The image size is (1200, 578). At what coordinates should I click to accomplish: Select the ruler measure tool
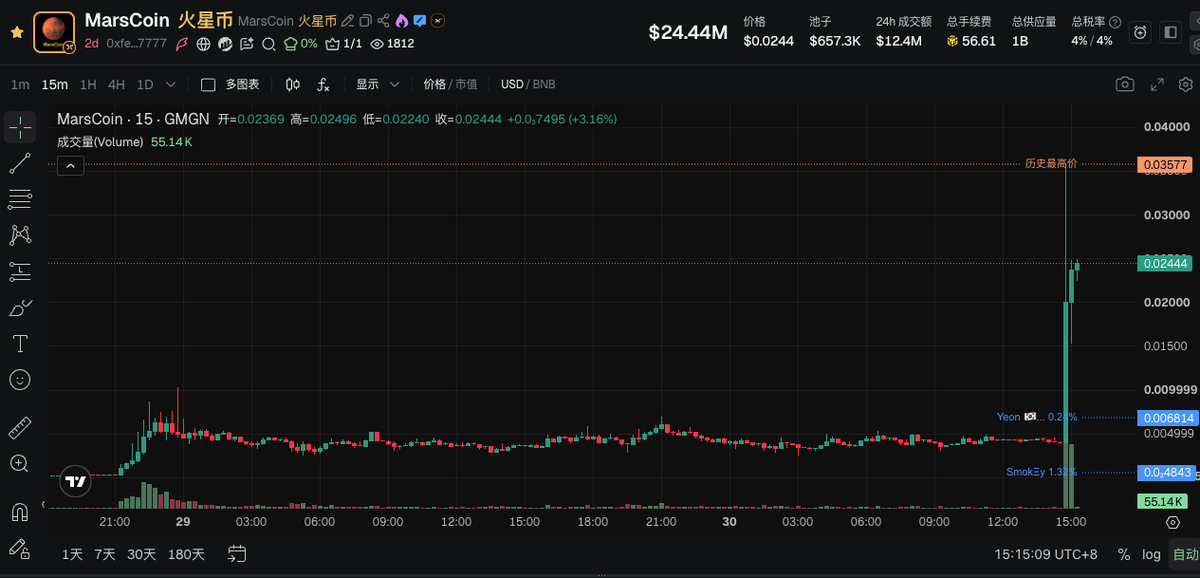pos(20,428)
